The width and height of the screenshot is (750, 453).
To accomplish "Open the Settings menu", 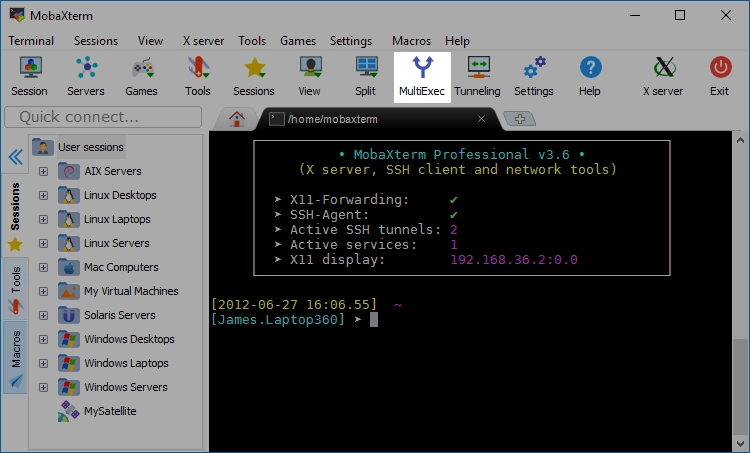I will (x=351, y=41).
